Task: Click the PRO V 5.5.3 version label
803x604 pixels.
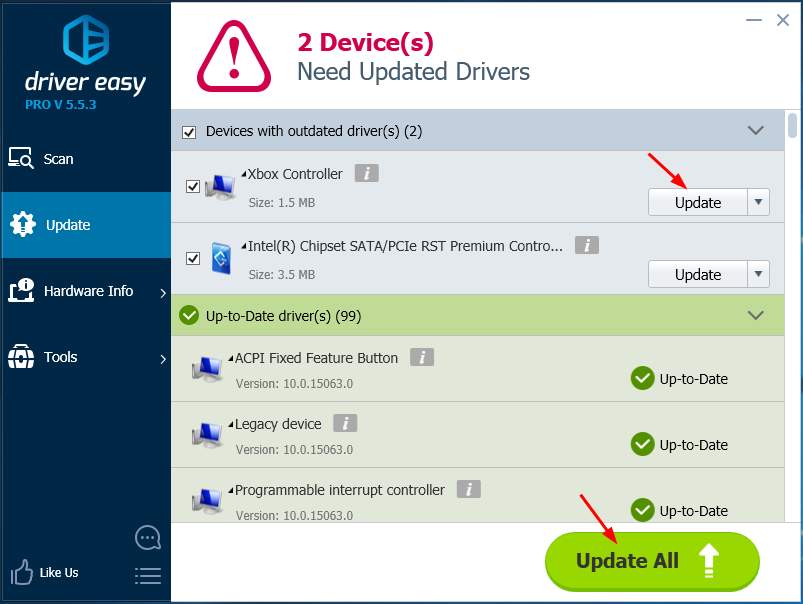Action: 60,105
